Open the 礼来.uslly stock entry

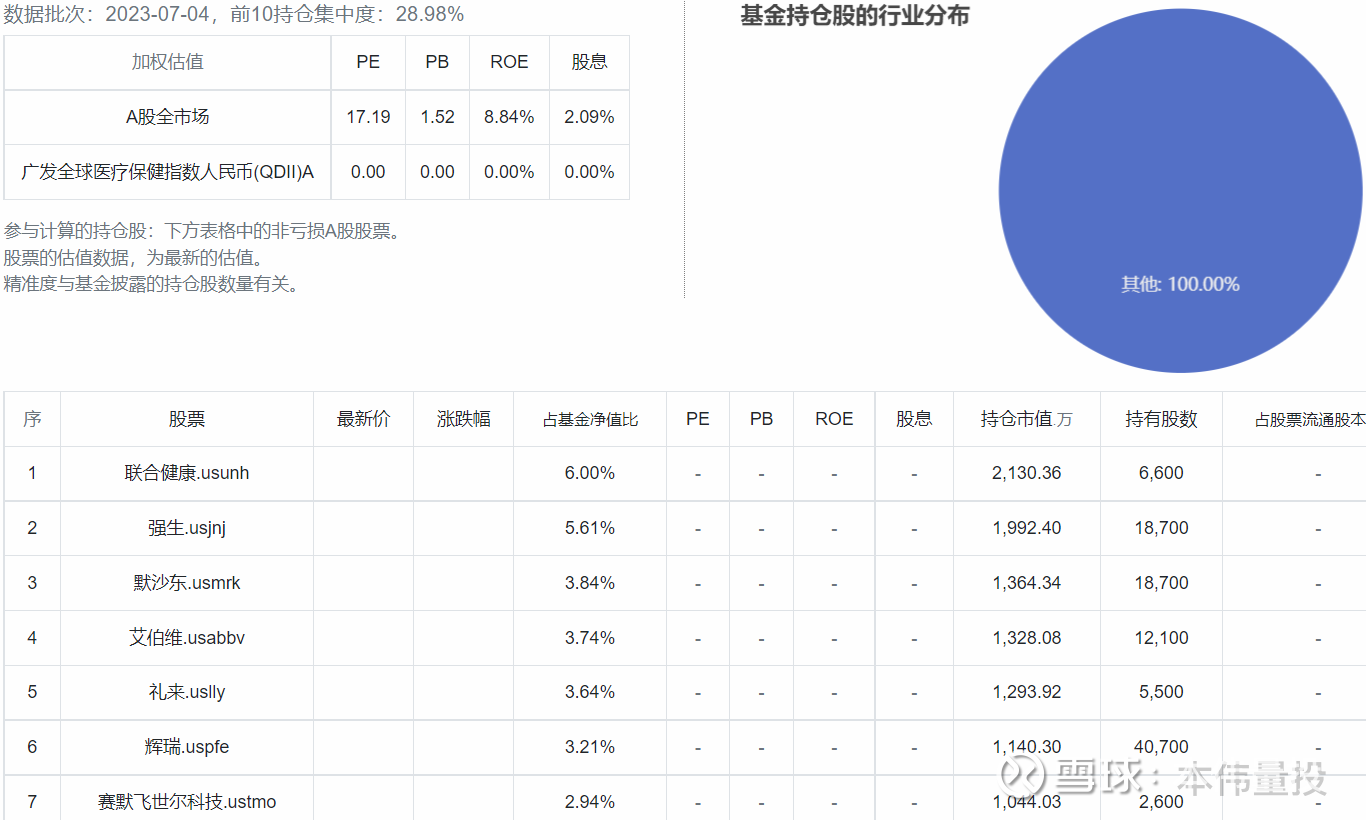click(187, 692)
